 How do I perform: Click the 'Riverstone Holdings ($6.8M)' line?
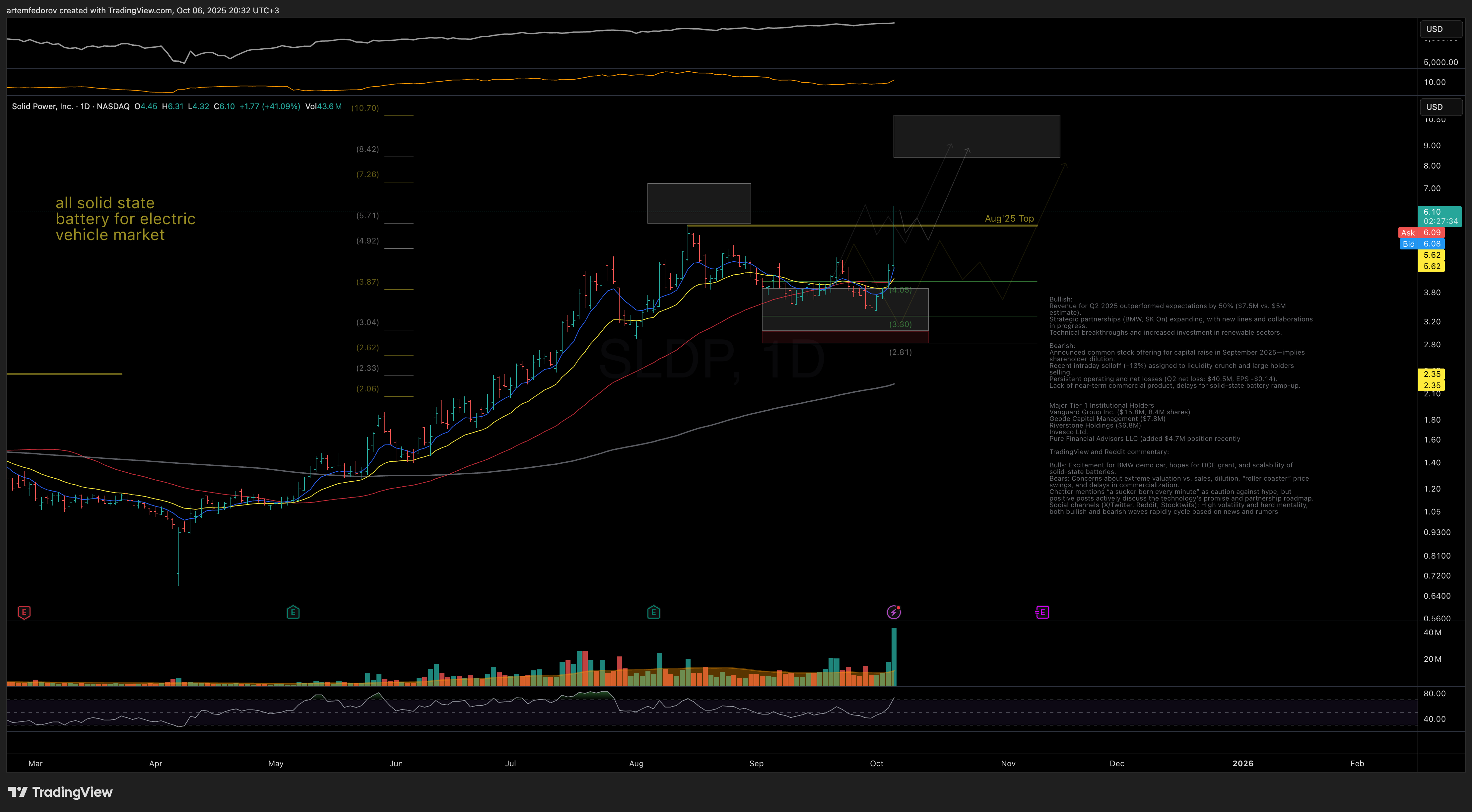click(1095, 425)
